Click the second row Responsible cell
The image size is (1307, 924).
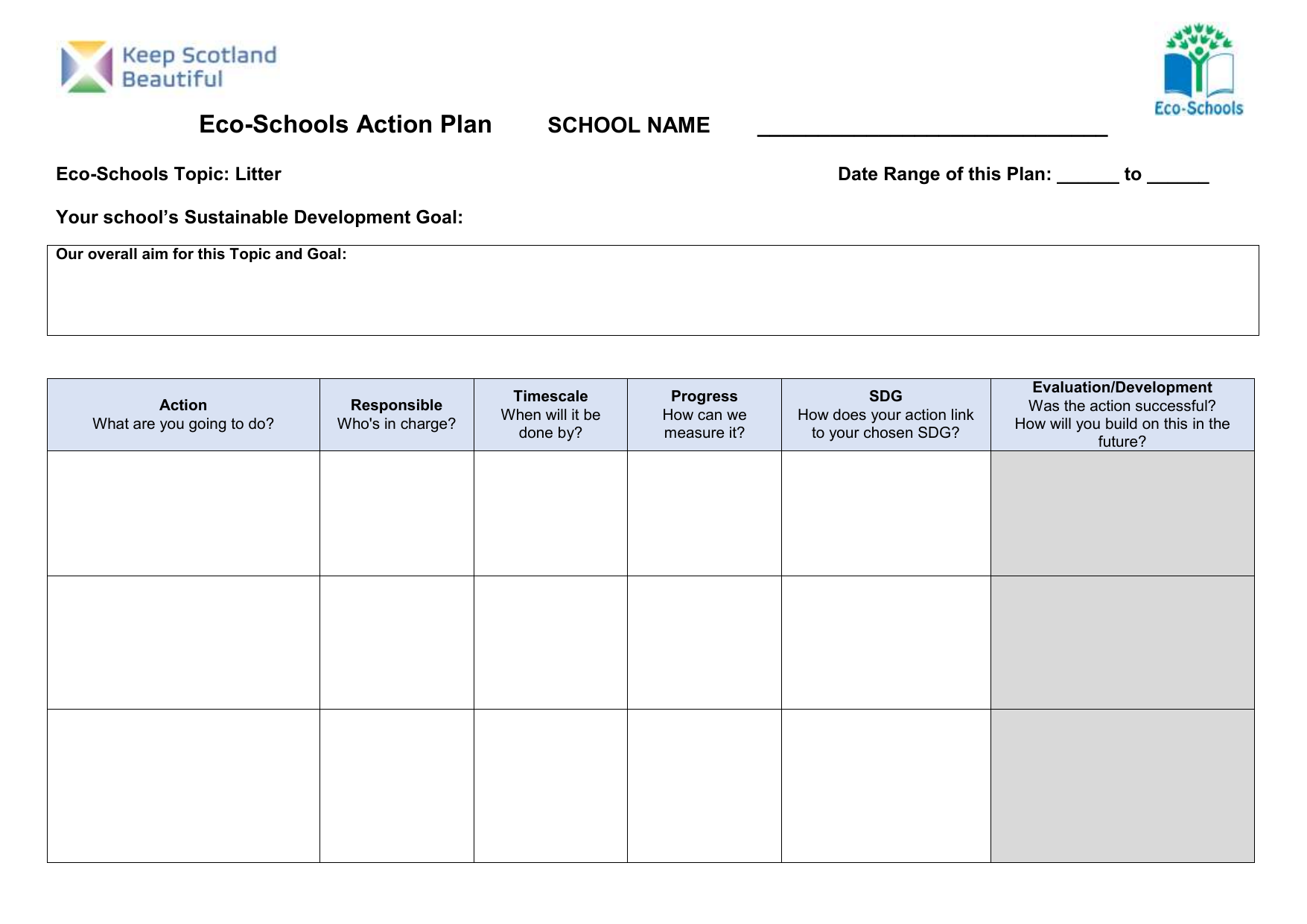click(x=397, y=643)
